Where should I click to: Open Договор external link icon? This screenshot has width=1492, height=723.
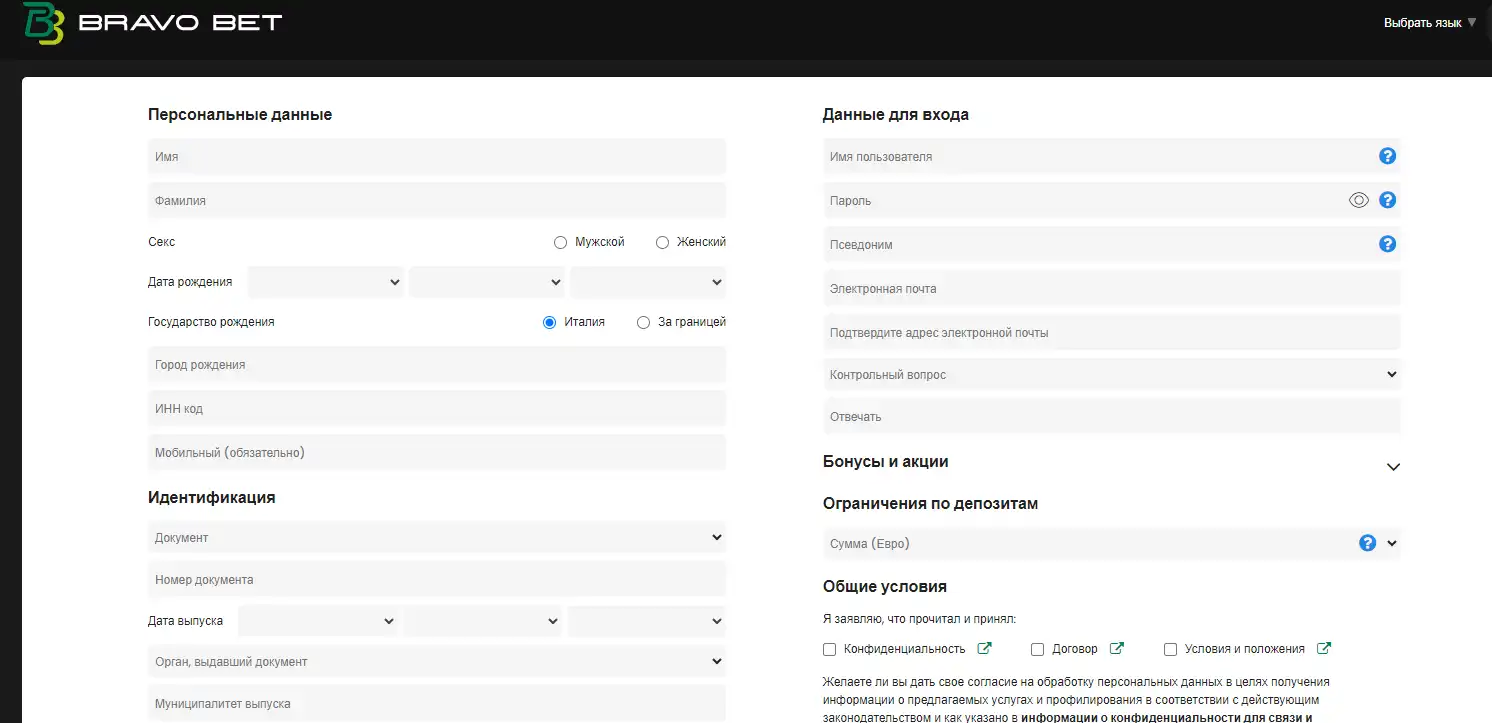pyautogui.click(x=1116, y=648)
